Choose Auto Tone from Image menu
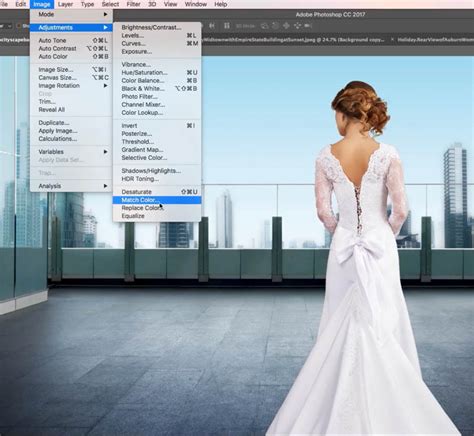This screenshot has width=474, height=436. (x=71, y=40)
